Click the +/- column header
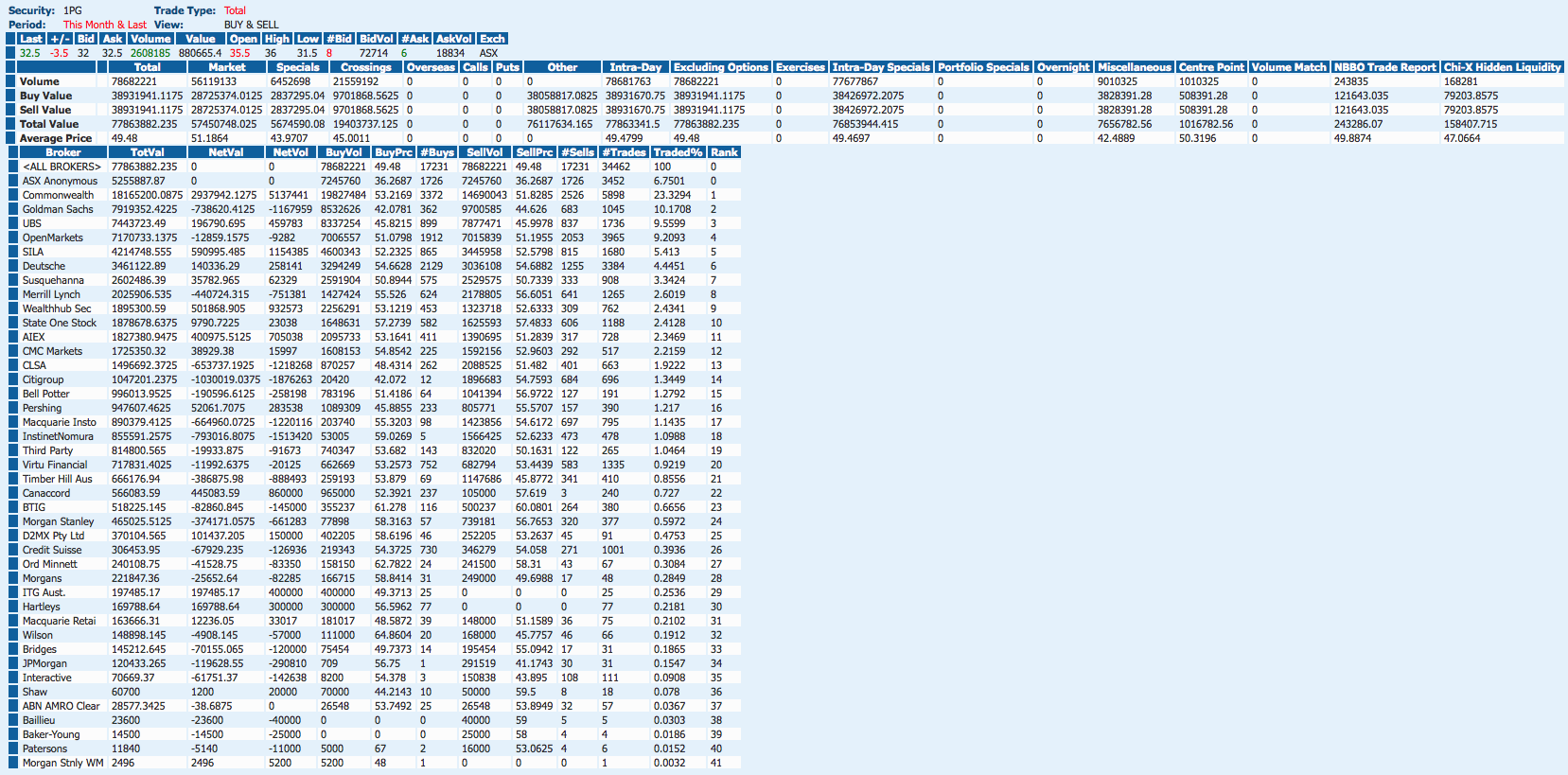 [x=60, y=39]
